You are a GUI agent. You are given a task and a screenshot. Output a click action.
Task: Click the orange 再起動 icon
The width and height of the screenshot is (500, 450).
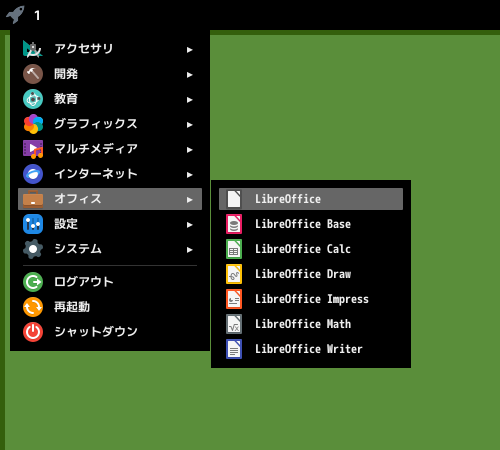tap(33, 307)
